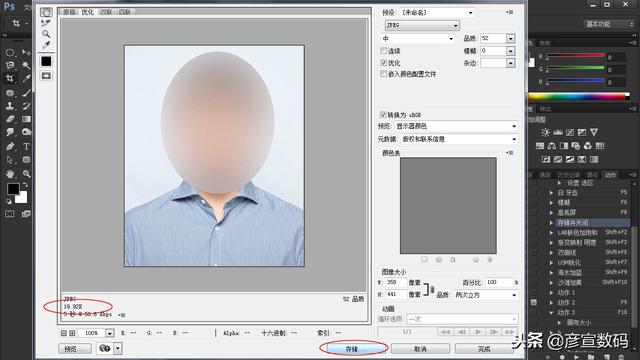The width and height of the screenshot is (640, 360).
Task: Open the 品质 52 quality slider arrow
Action: [511, 38]
